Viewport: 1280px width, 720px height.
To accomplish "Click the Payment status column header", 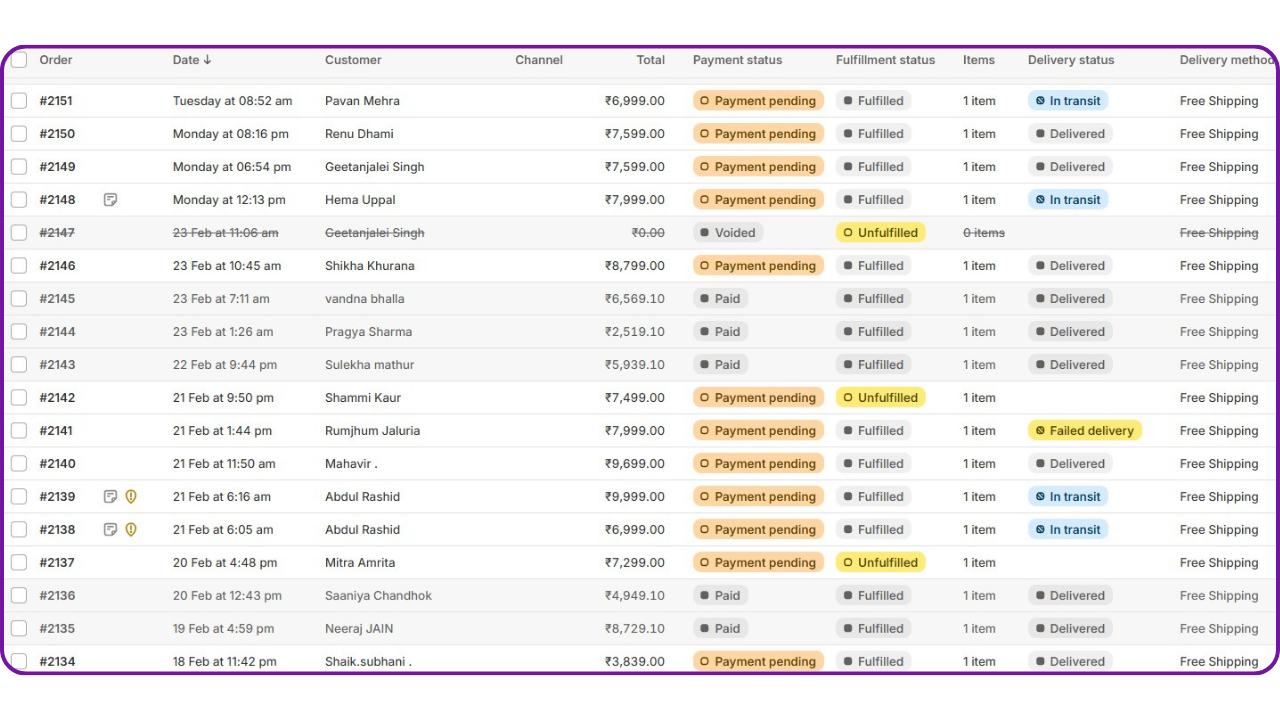I will coord(737,60).
